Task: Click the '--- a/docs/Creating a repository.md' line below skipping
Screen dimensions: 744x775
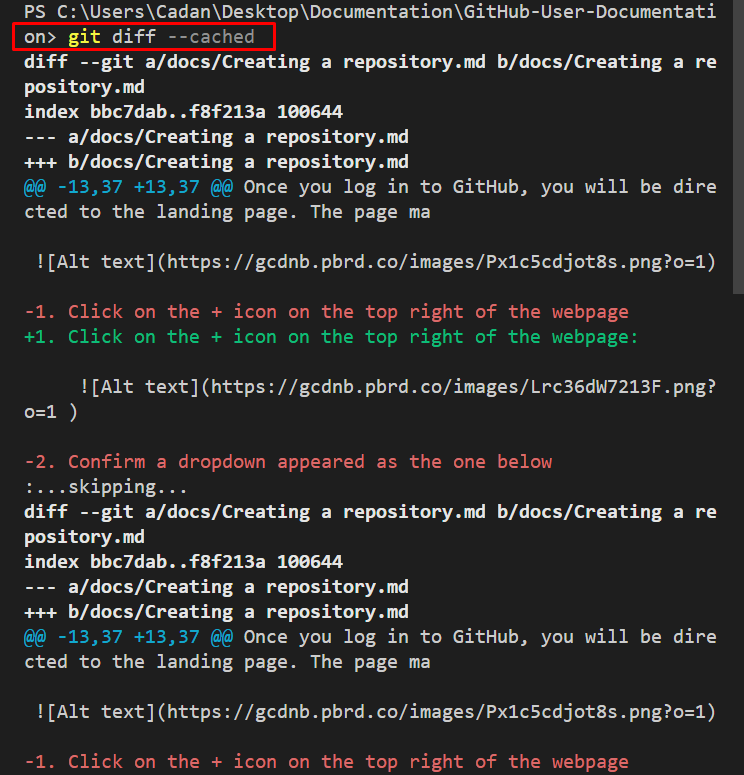Action: [217, 587]
